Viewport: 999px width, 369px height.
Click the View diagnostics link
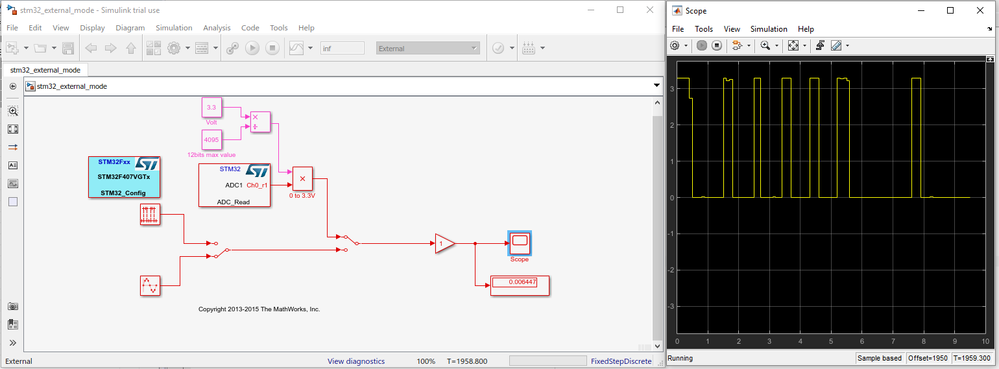click(356, 361)
